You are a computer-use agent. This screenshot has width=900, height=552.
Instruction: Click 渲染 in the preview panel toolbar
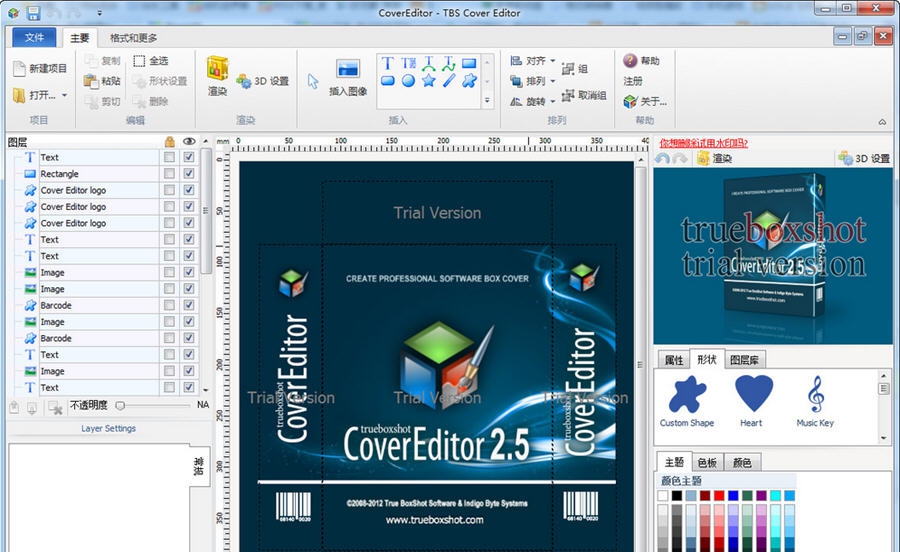coord(715,158)
